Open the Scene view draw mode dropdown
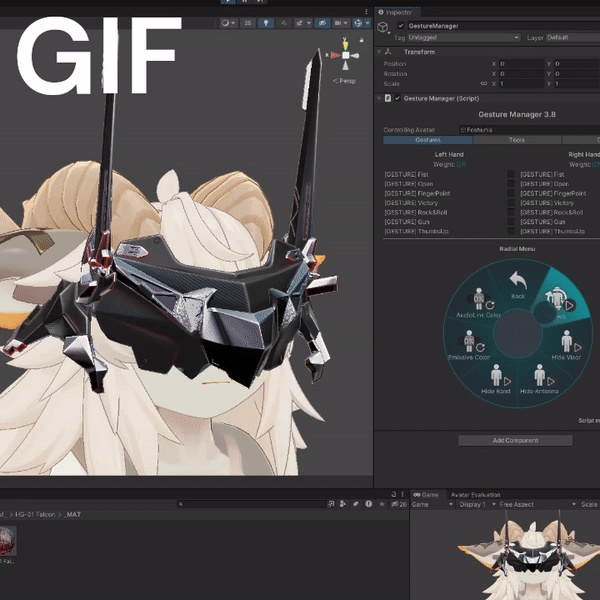 [228, 23]
